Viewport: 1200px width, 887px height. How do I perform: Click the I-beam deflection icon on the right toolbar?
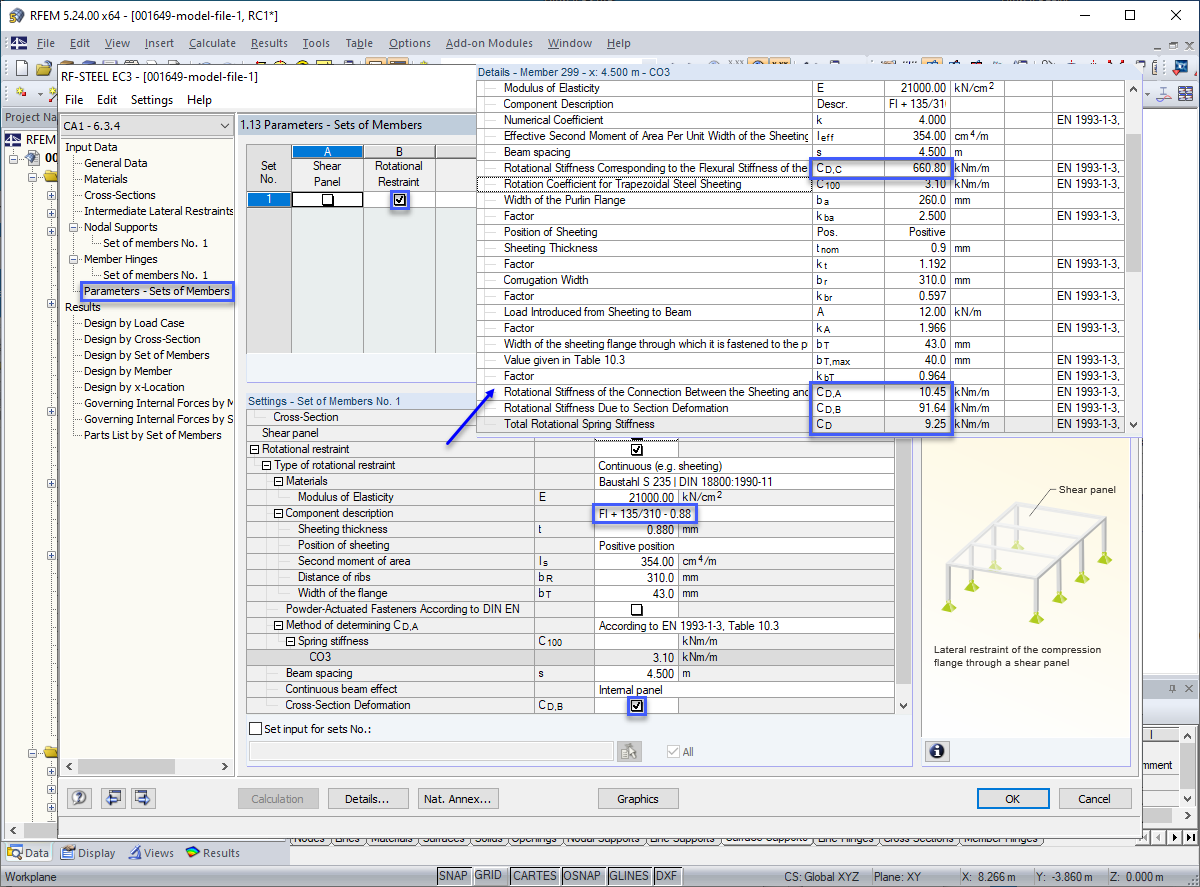(1163, 93)
